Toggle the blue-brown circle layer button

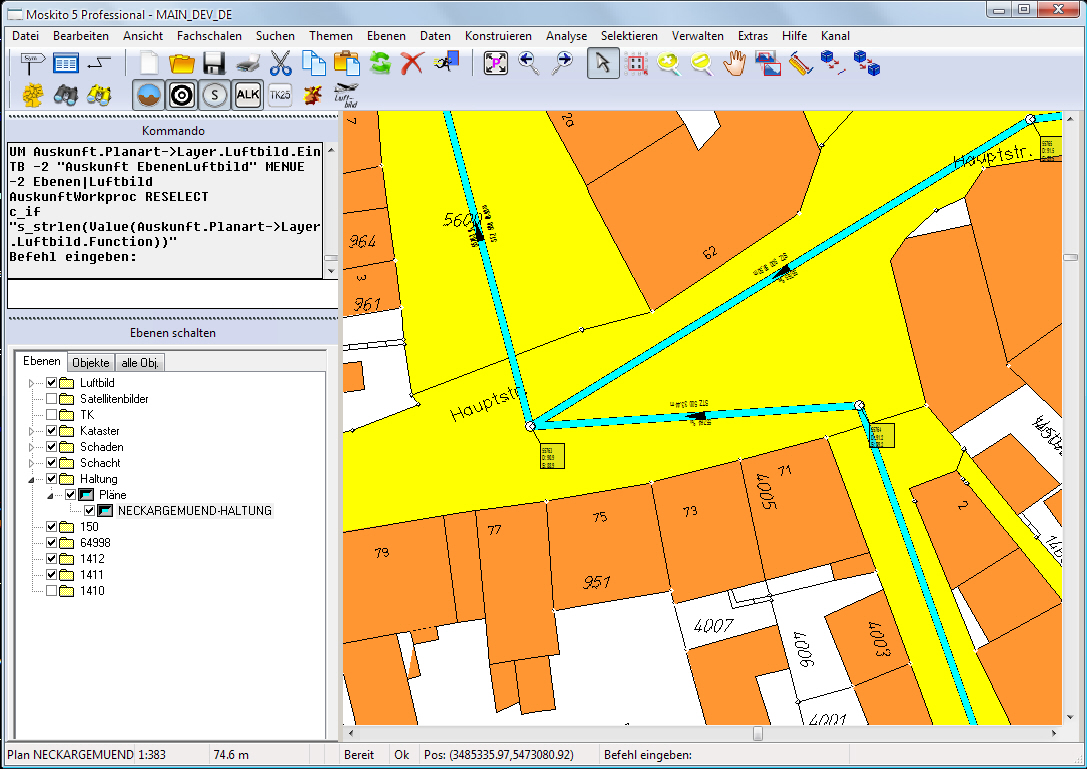pyautogui.click(x=149, y=95)
